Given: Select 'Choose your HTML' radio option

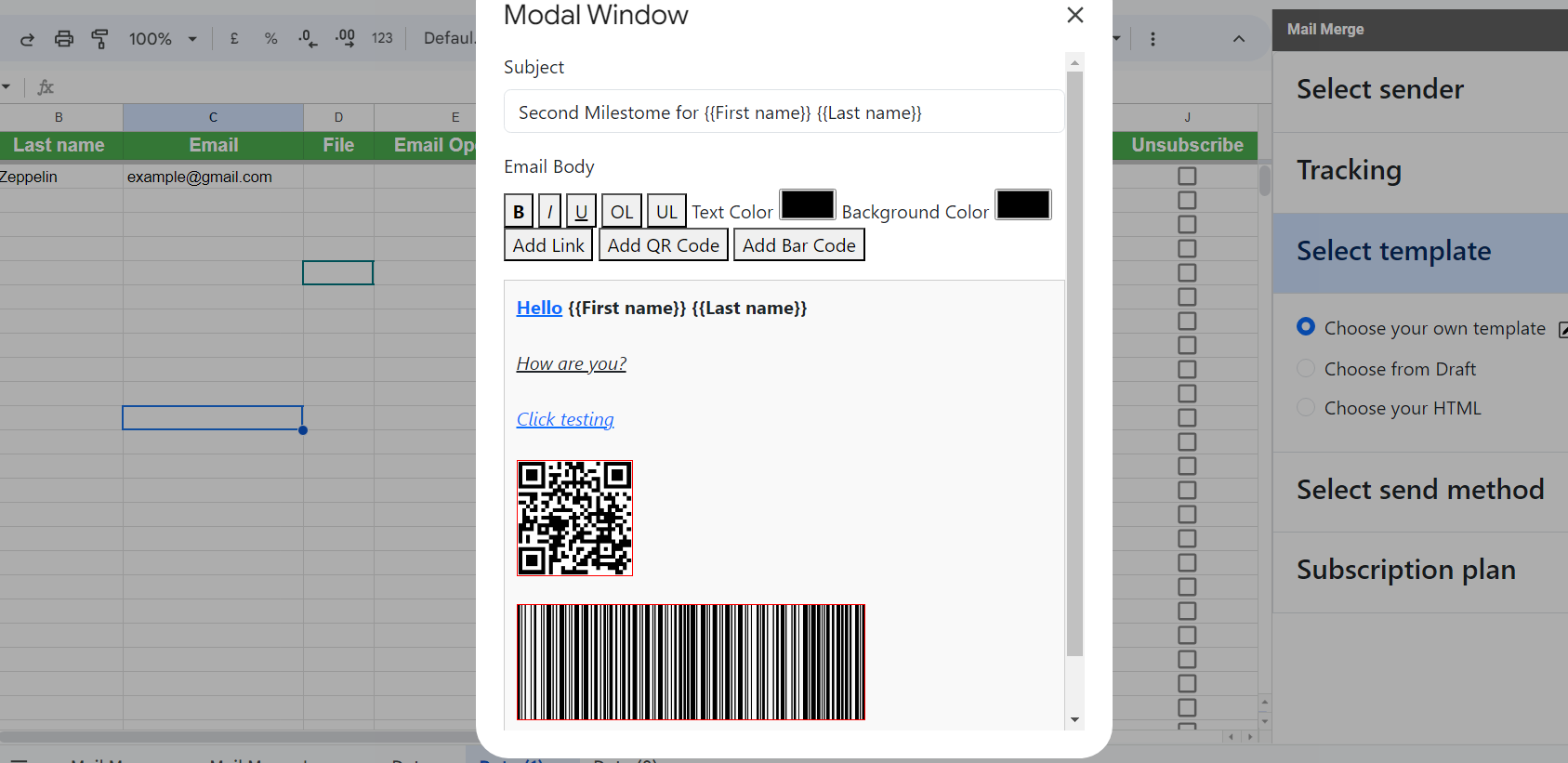Looking at the screenshot, I should (x=1306, y=408).
